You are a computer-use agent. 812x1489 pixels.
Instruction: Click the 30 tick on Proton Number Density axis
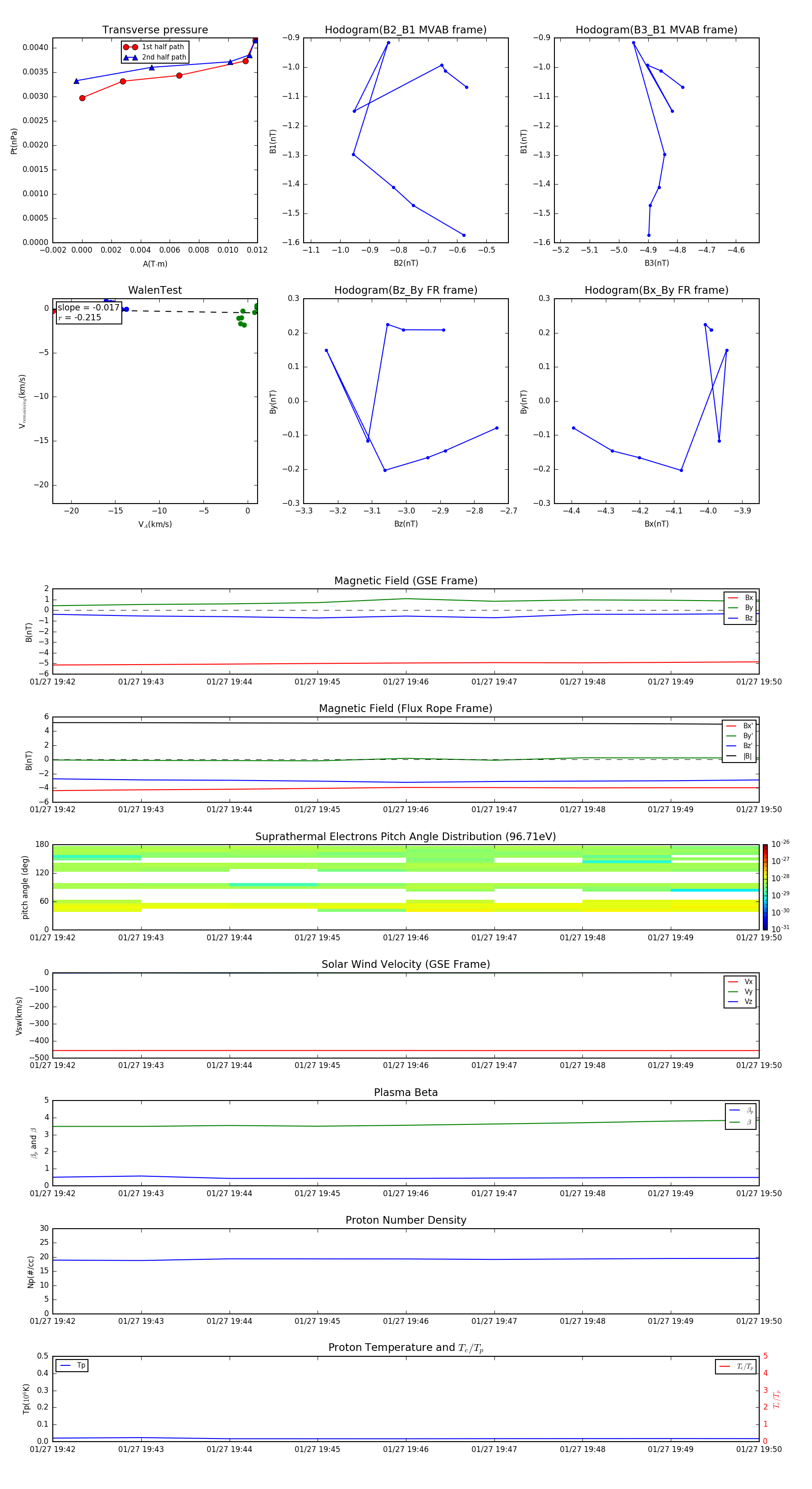point(45,1228)
